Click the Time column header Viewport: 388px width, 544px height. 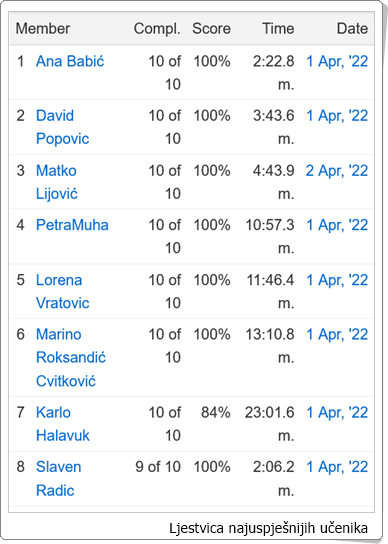pyautogui.click(x=278, y=28)
